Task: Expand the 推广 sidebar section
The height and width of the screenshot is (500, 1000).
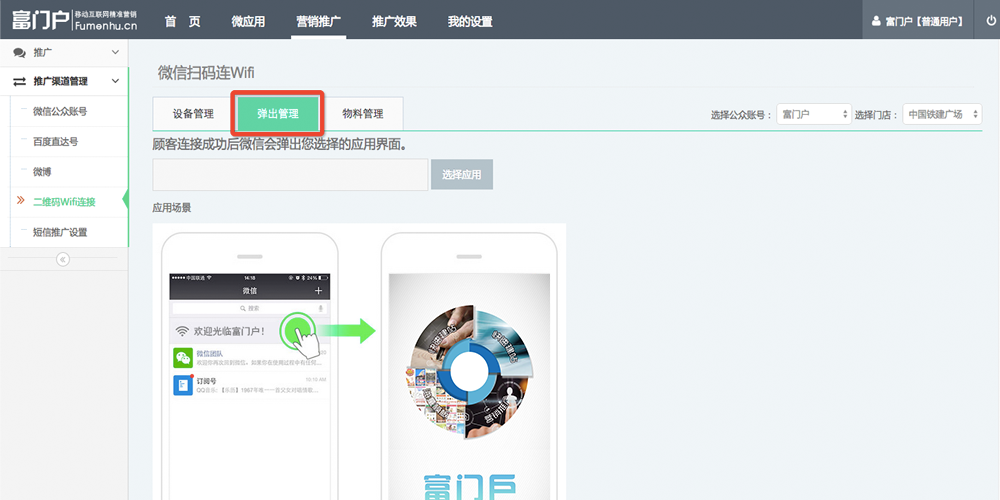Action: (115, 52)
